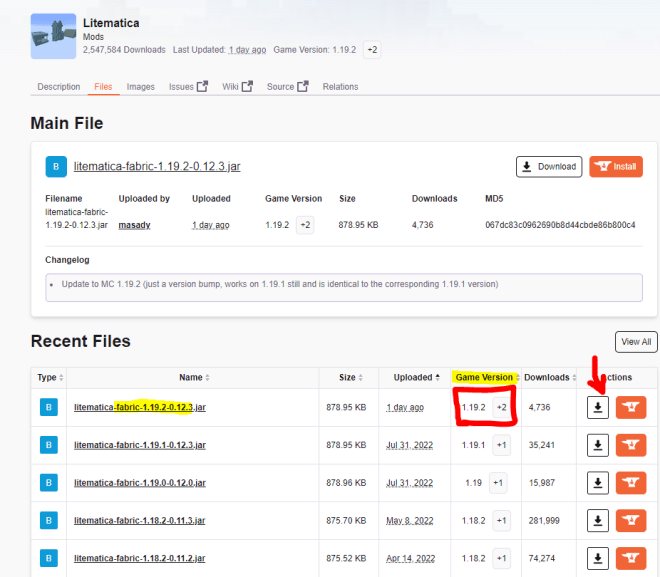Viewport: 660px width, 577px height.
Task: Open litematica-fabric-1.19.1-0.12.3.jar link
Action: coord(140,445)
